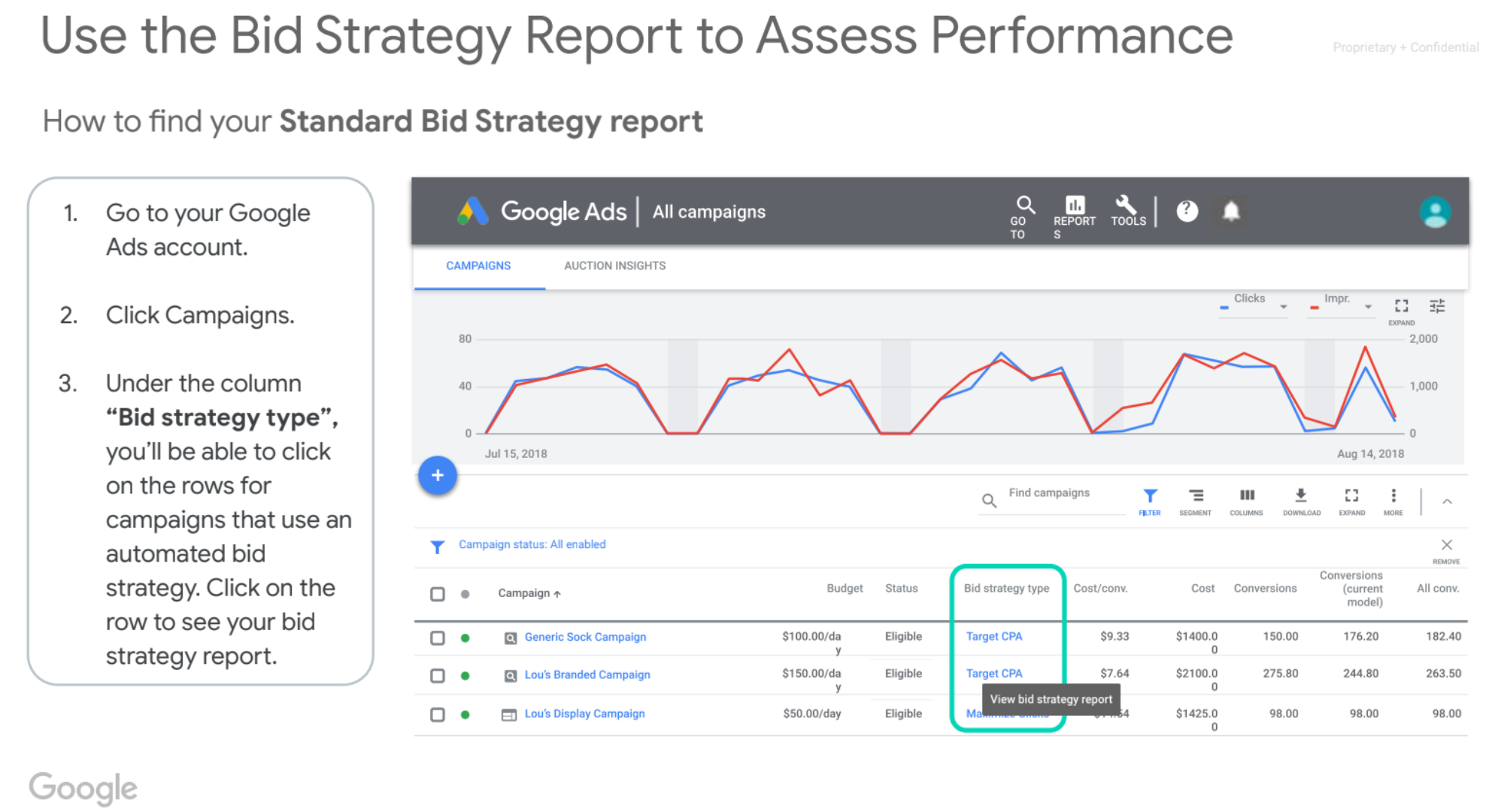Click the All conv. column header
The image size is (1495, 812).
pyautogui.click(x=1438, y=588)
